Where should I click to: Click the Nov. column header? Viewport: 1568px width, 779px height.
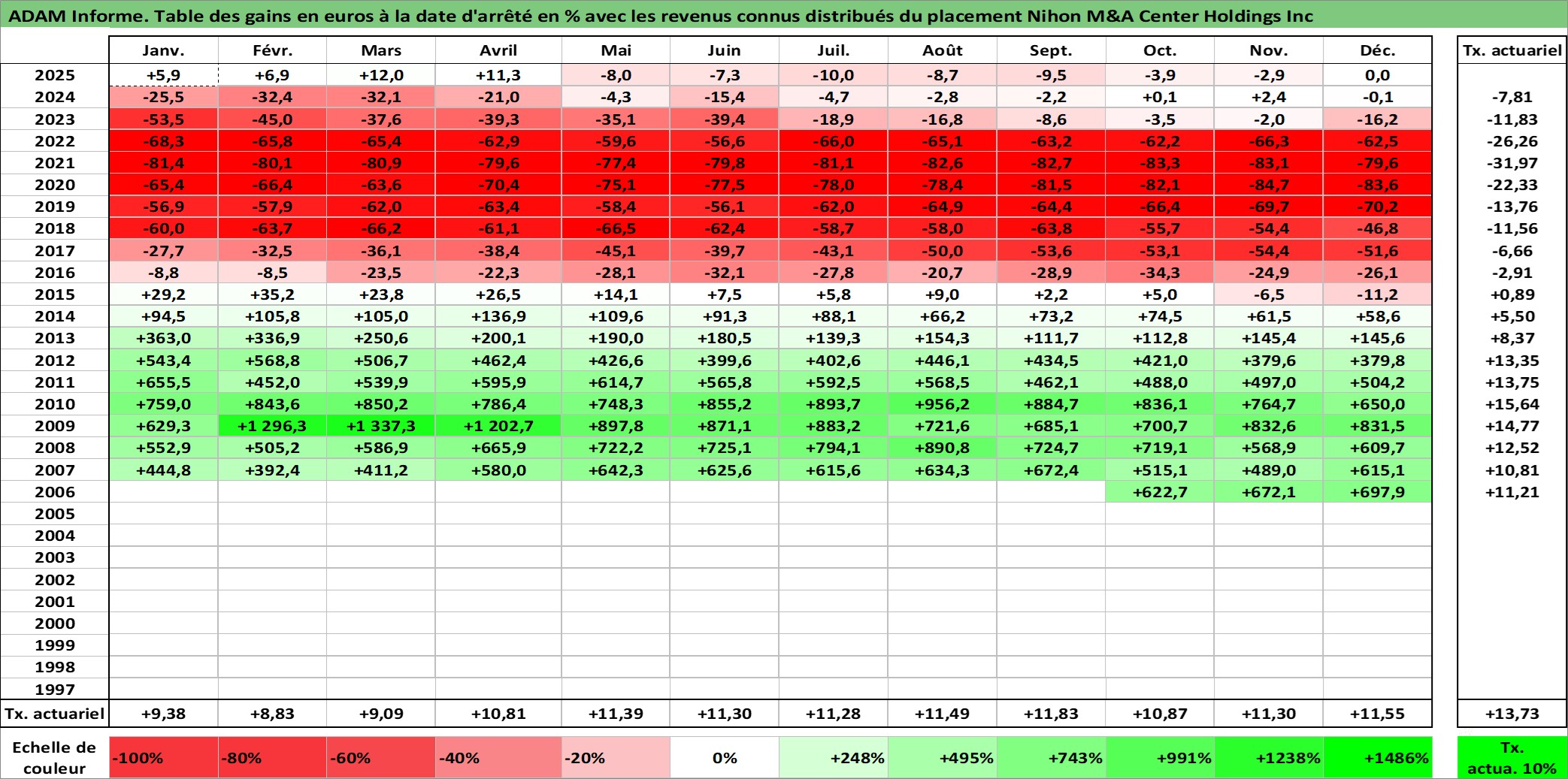click(x=1269, y=50)
